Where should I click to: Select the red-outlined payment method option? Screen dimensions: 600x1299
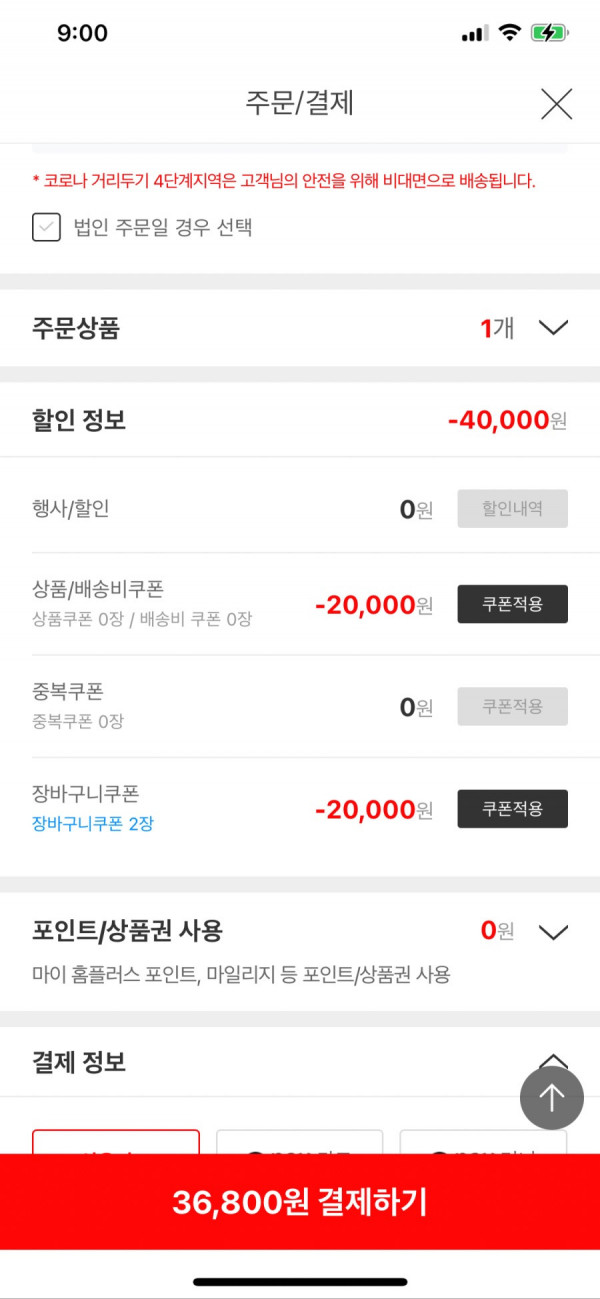(116, 1142)
